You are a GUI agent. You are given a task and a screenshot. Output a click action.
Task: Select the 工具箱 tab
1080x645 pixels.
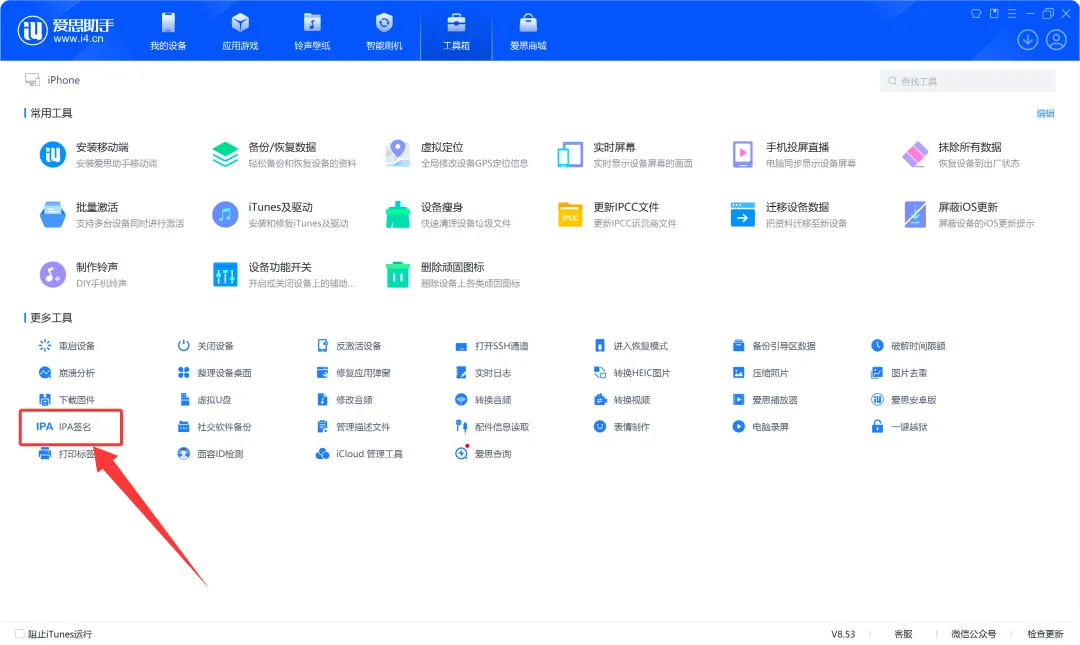point(456,31)
